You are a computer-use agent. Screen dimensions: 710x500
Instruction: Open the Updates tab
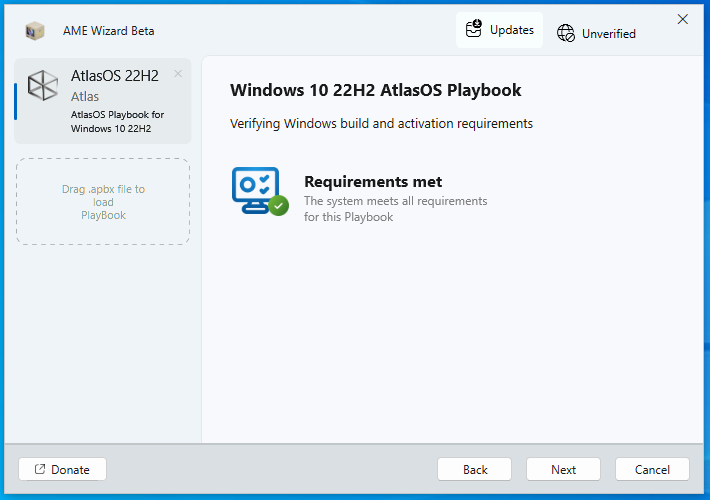point(500,30)
